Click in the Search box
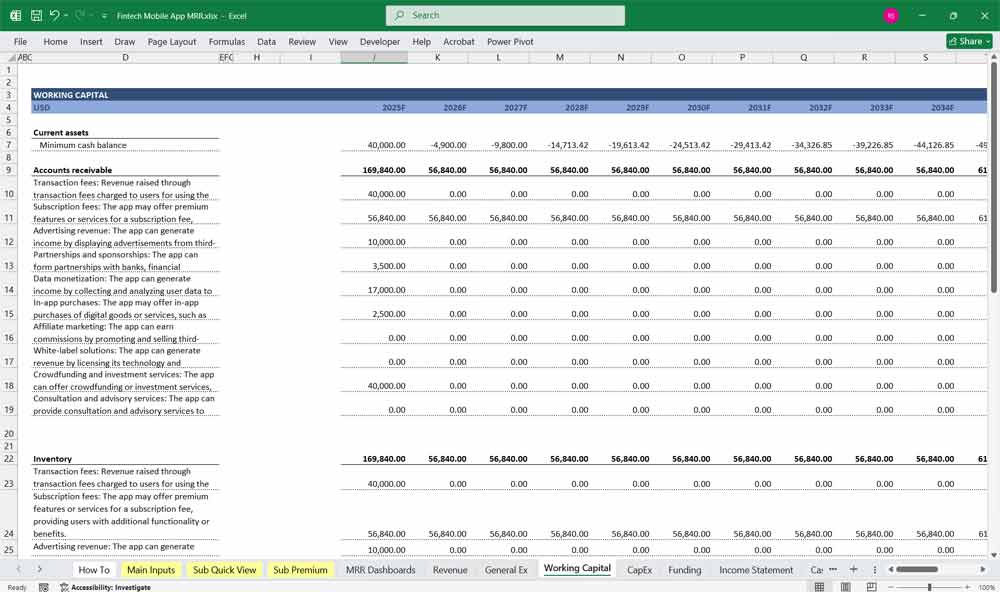Image resolution: width=1000 pixels, height=592 pixels. (505, 15)
